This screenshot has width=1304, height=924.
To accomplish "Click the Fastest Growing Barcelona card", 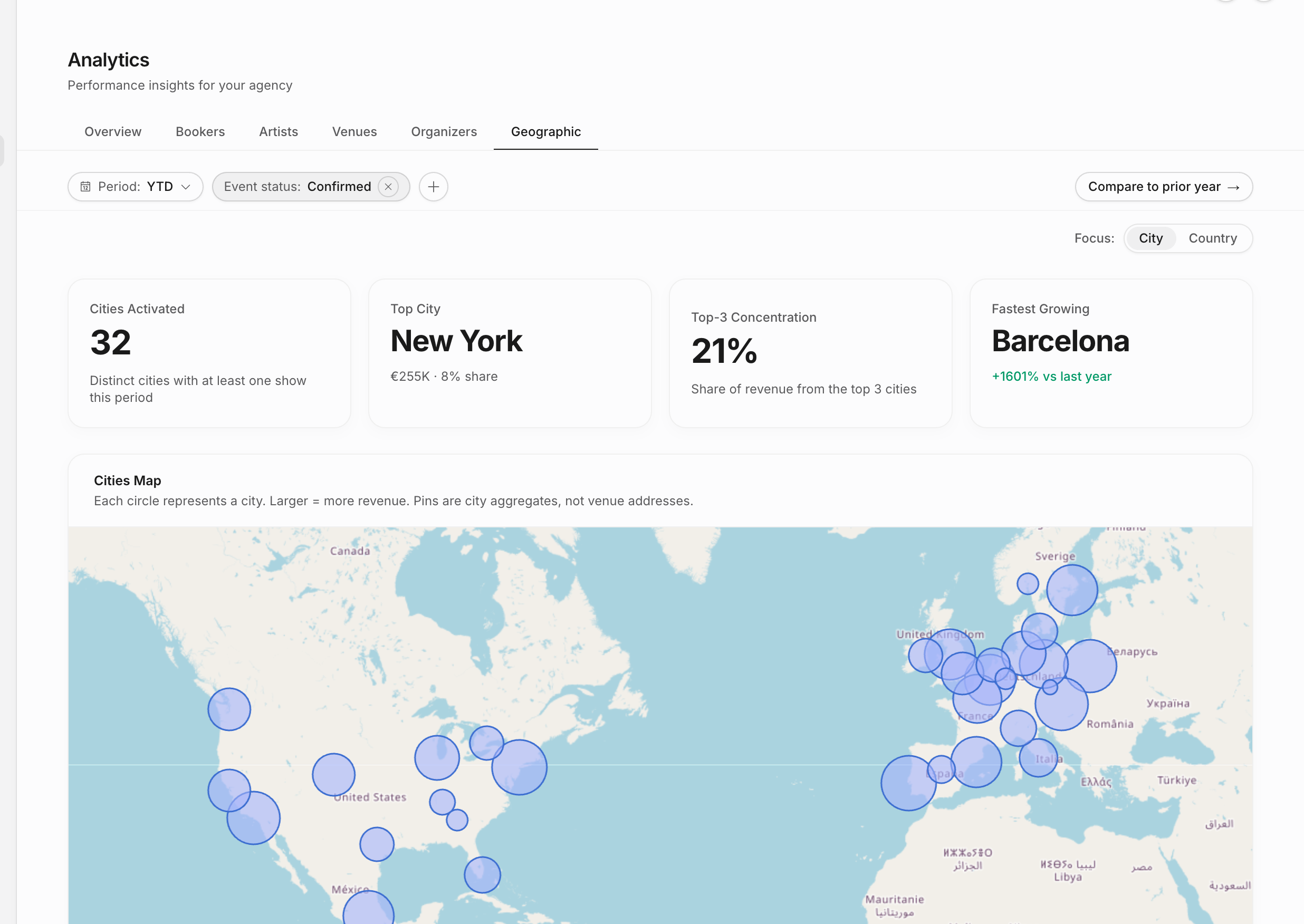I will [x=1110, y=353].
